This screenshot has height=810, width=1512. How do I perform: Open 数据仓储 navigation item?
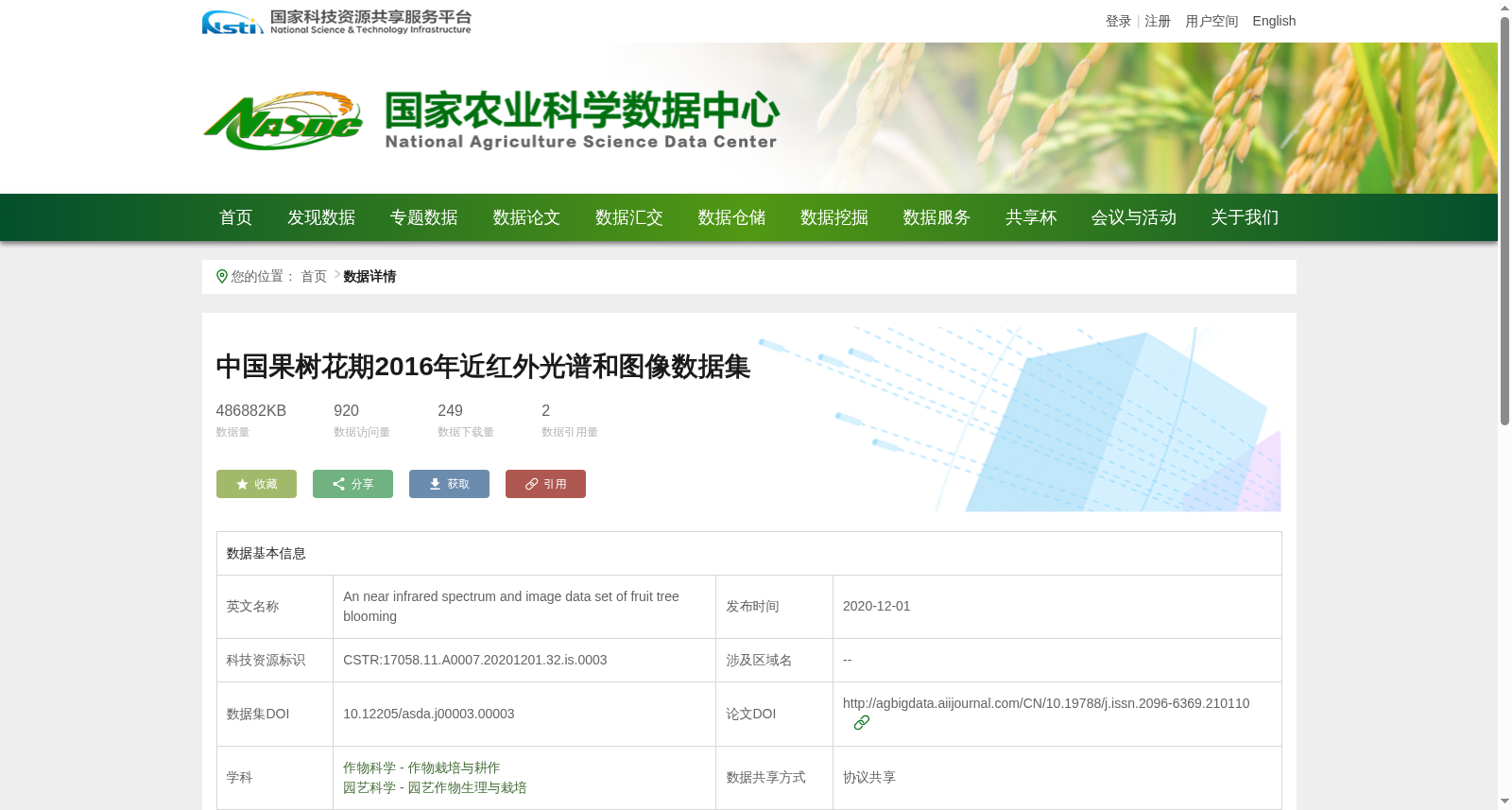click(731, 217)
